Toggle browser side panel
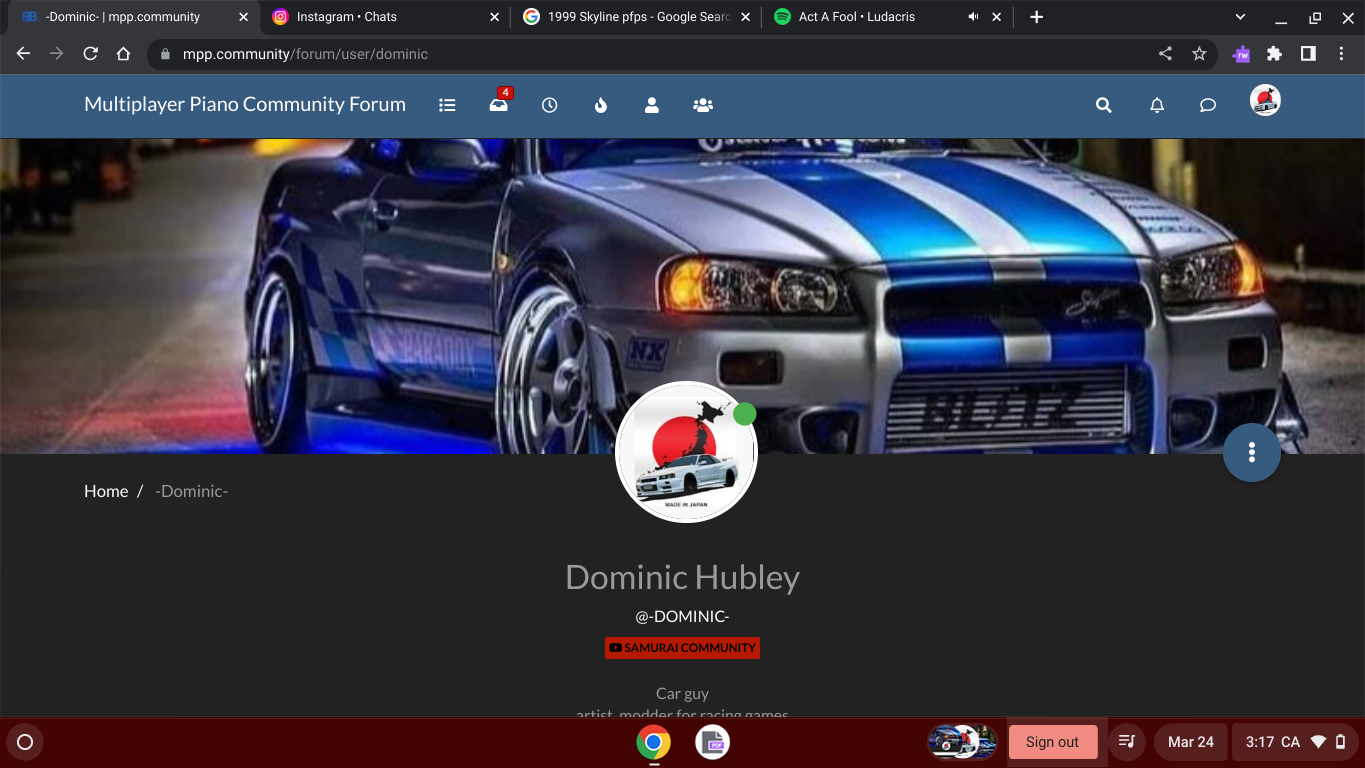 (x=1308, y=54)
